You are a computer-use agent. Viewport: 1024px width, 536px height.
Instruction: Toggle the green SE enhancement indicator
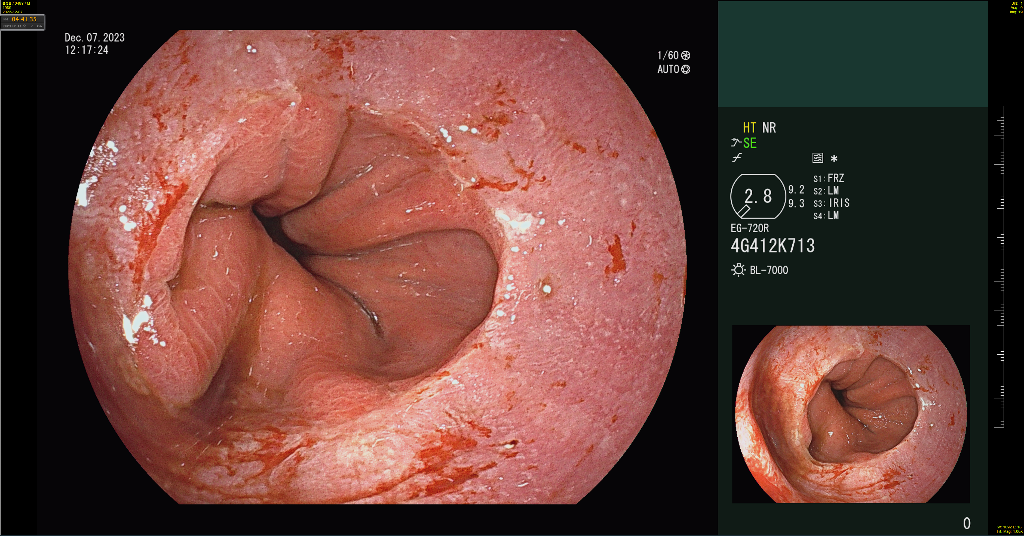[x=750, y=143]
